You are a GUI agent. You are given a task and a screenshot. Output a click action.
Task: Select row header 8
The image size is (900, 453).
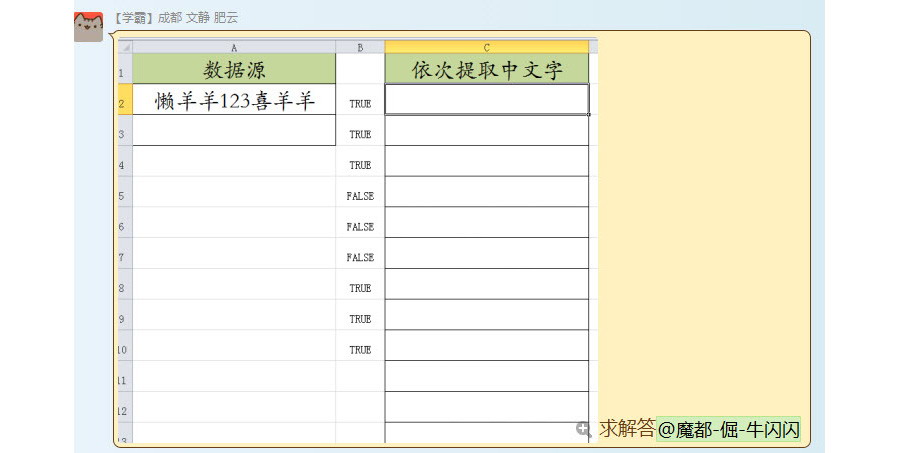pos(125,284)
